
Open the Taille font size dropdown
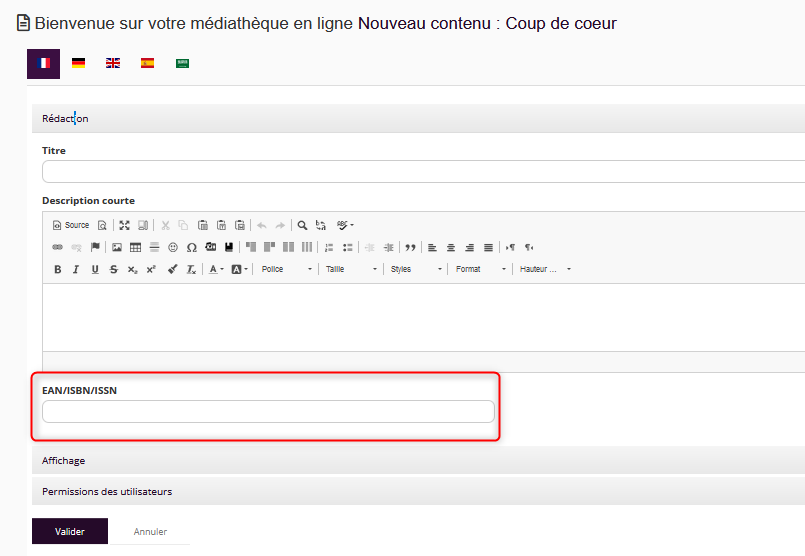[352, 270]
